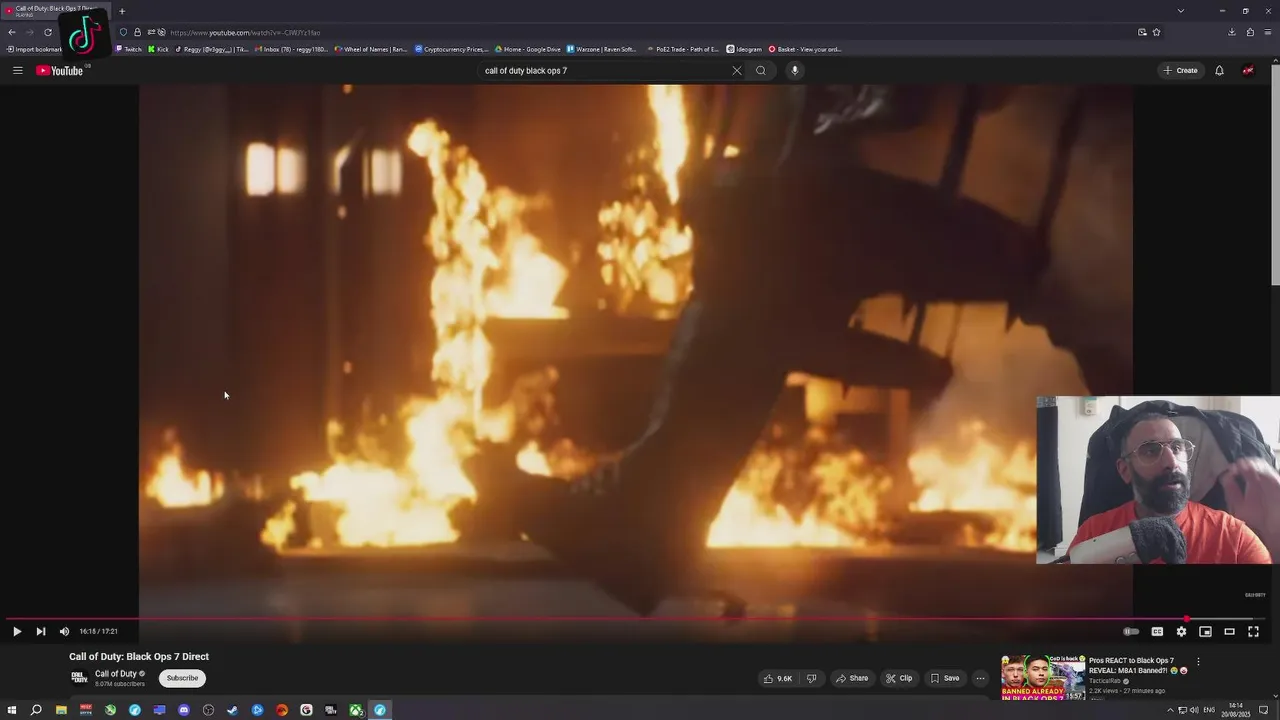Like the video (9.6K)
This screenshot has height=720, width=1280.
pyautogui.click(x=778, y=678)
